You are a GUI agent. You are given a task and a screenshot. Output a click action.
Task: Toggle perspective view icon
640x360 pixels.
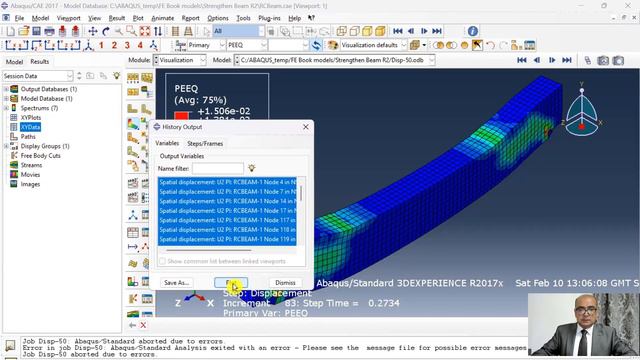point(188,31)
